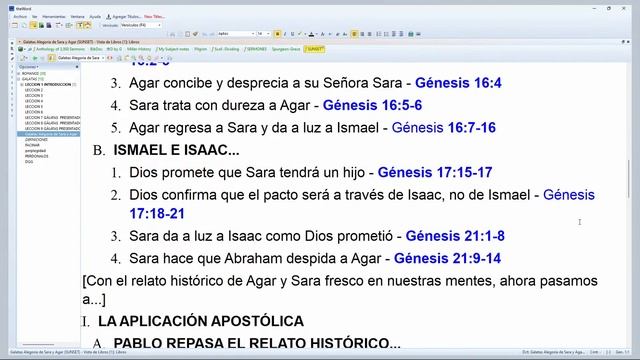Open Génesis 21:9-14 verse link
Viewport: 640px width, 360px height.
tap(447, 258)
